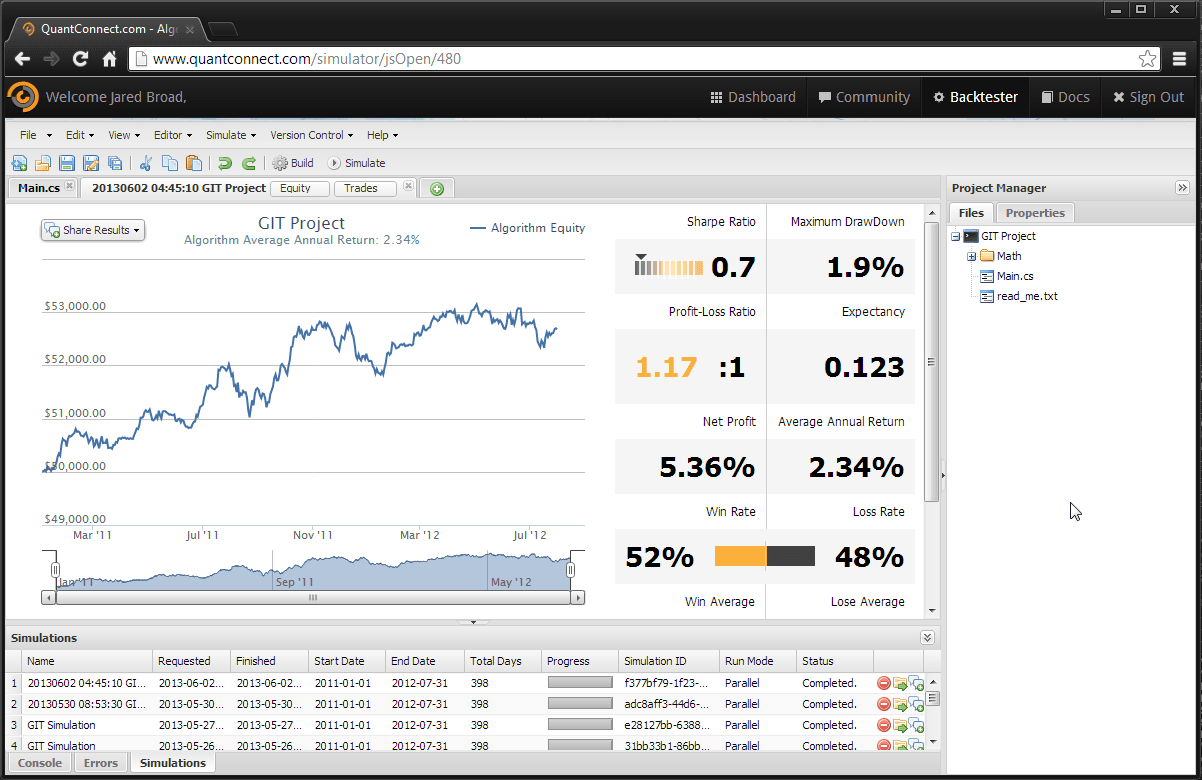Click the Build button
This screenshot has width=1202, height=780.
pos(293,163)
